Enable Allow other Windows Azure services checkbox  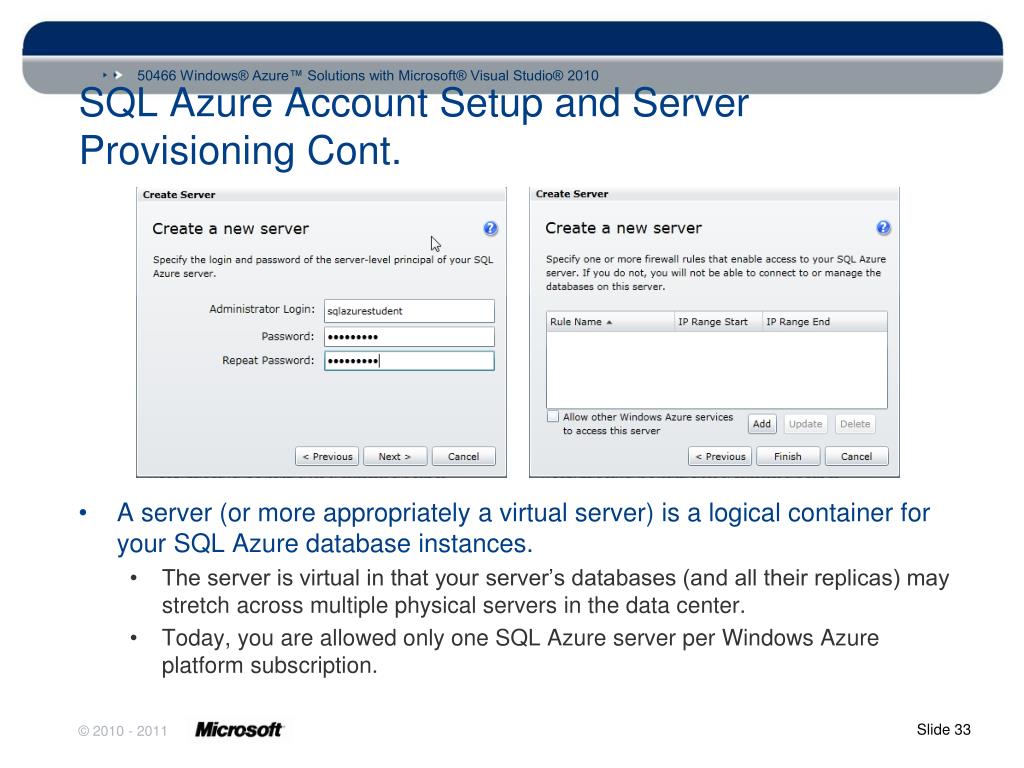(553, 417)
